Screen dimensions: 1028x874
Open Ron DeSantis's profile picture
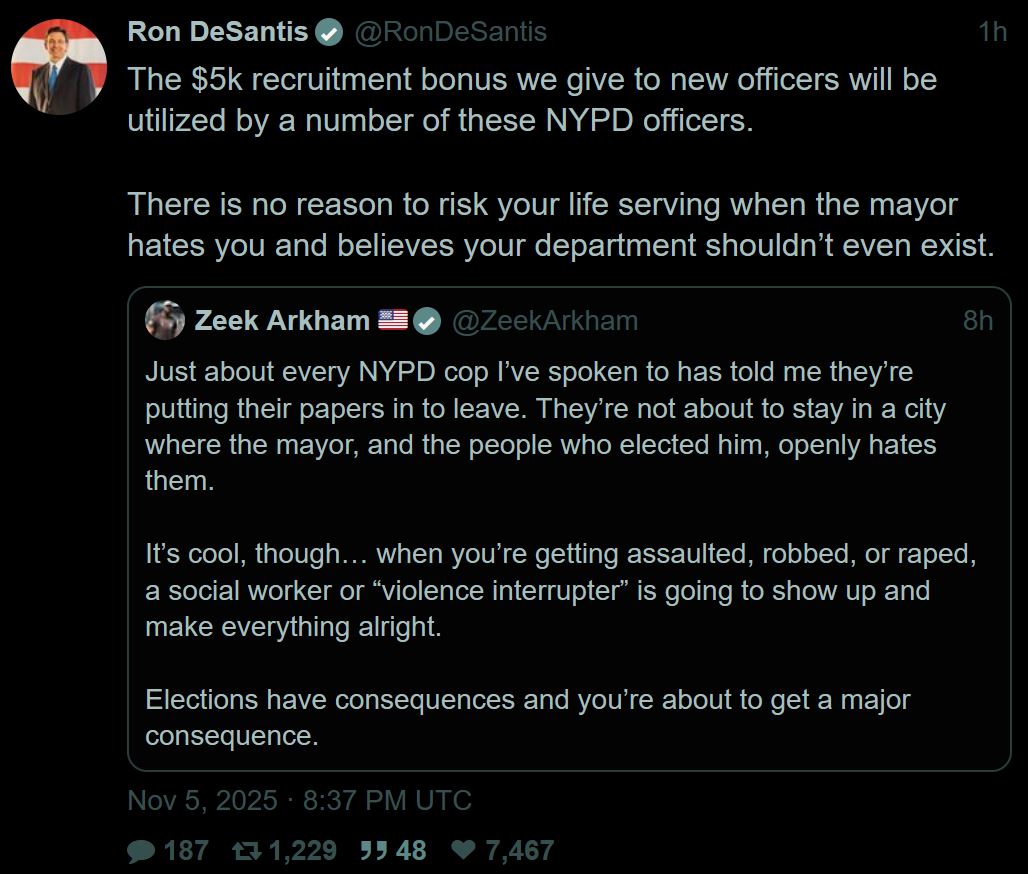pos(59,67)
